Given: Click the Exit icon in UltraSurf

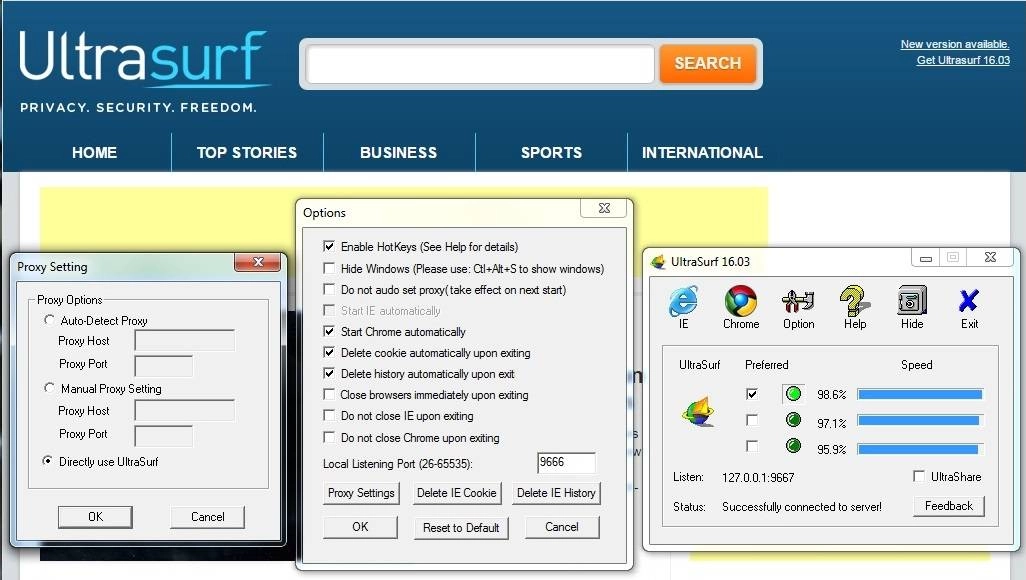Looking at the screenshot, I should [x=969, y=306].
